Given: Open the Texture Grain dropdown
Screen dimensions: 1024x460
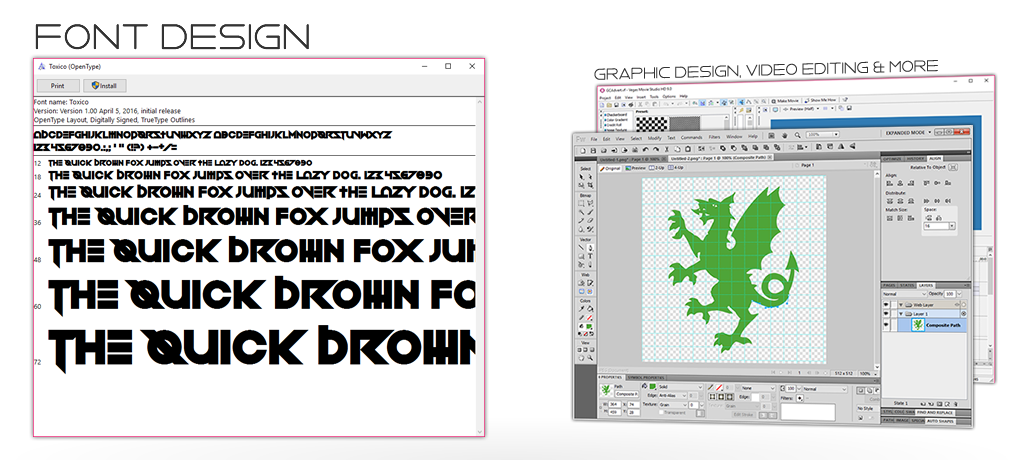Looking at the screenshot, I should [673, 405].
